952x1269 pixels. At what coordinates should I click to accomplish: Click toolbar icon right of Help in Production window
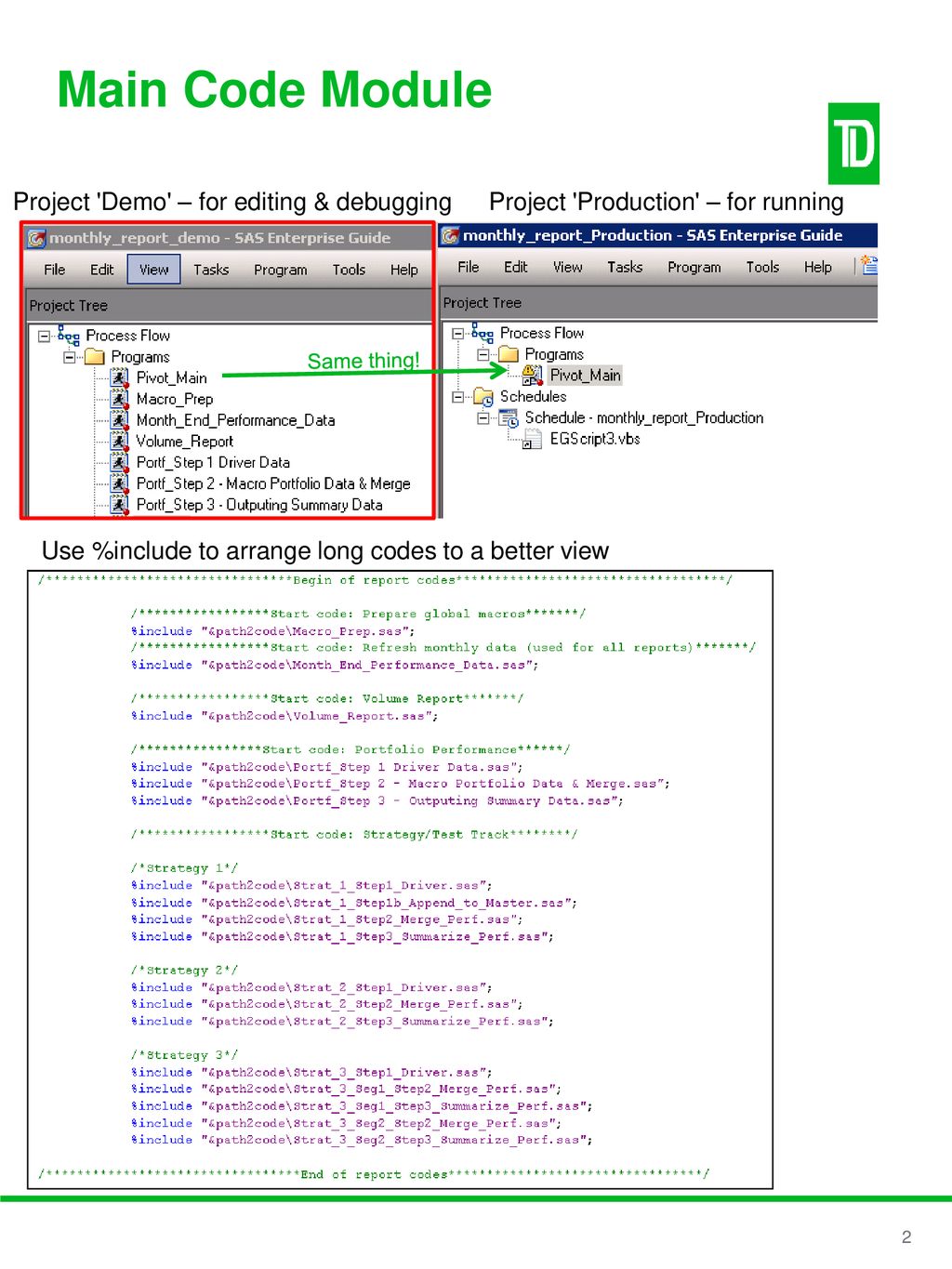[x=869, y=266]
